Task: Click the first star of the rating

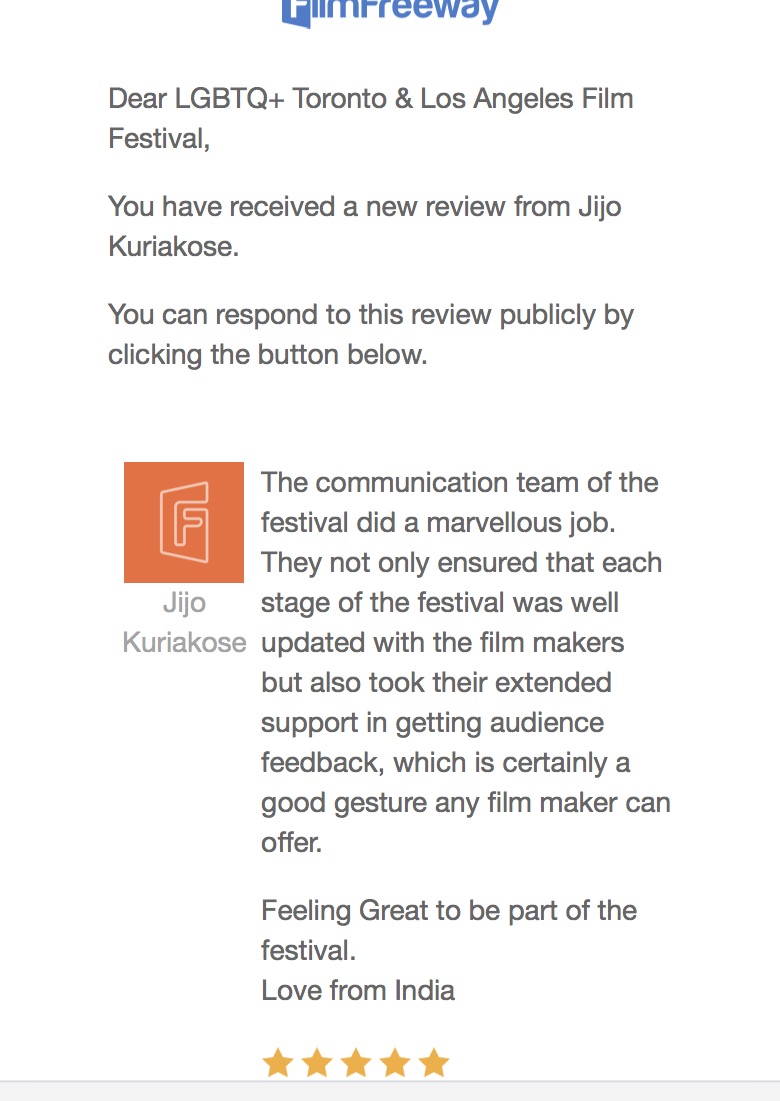Action: (x=277, y=1063)
